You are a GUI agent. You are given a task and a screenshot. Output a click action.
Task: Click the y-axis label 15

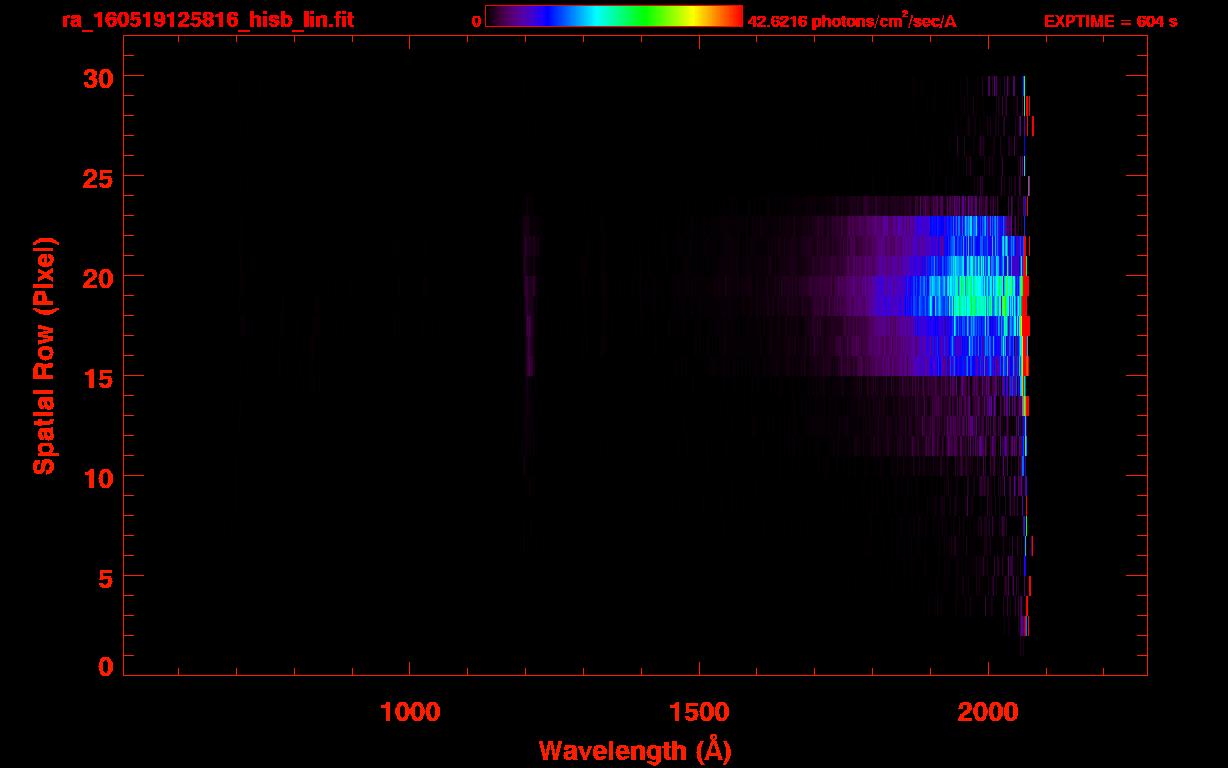point(98,377)
